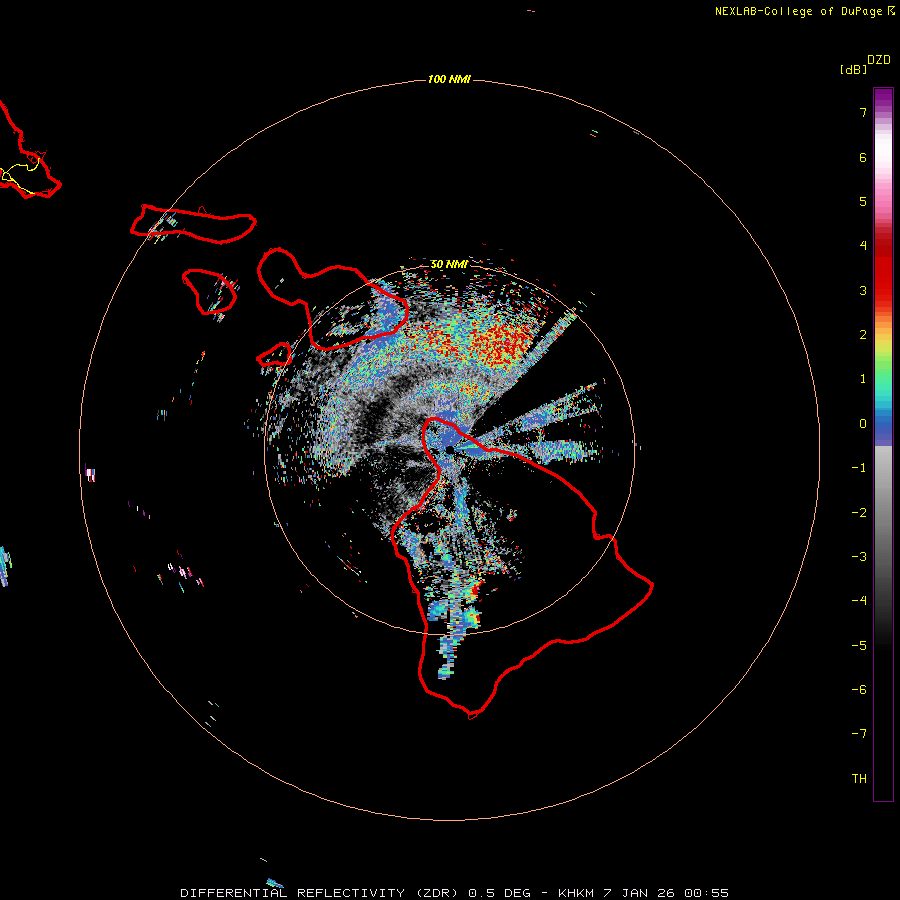The height and width of the screenshot is (900, 900).
Task: Click the -2 dB tick label on the scale
Action: coord(859,513)
